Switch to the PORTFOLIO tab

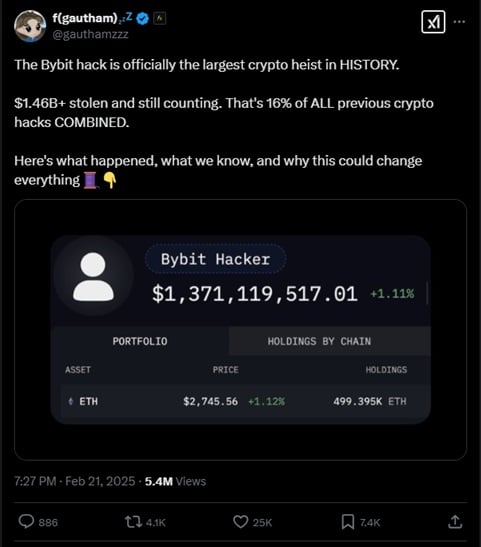140,341
